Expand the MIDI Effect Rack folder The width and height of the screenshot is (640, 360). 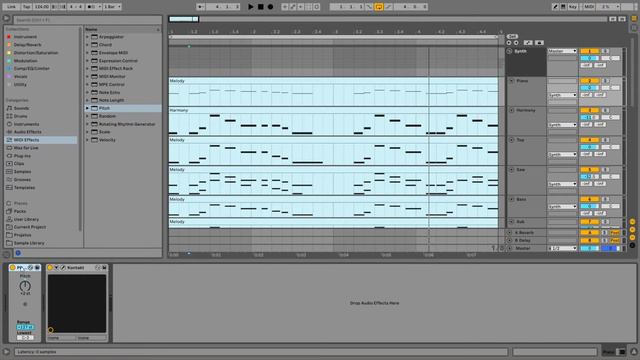(x=87, y=69)
